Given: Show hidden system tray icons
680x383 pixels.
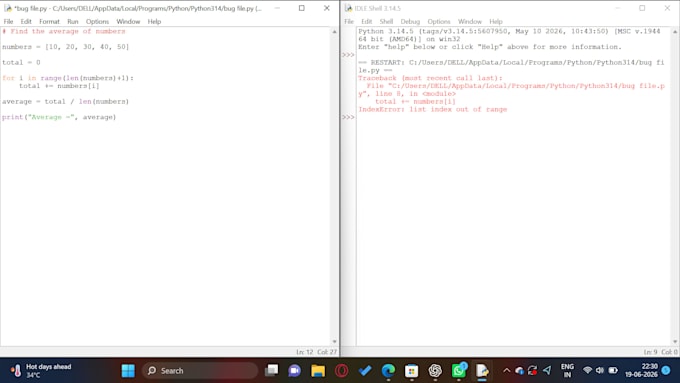Looking at the screenshot, I should coord(506,370).
